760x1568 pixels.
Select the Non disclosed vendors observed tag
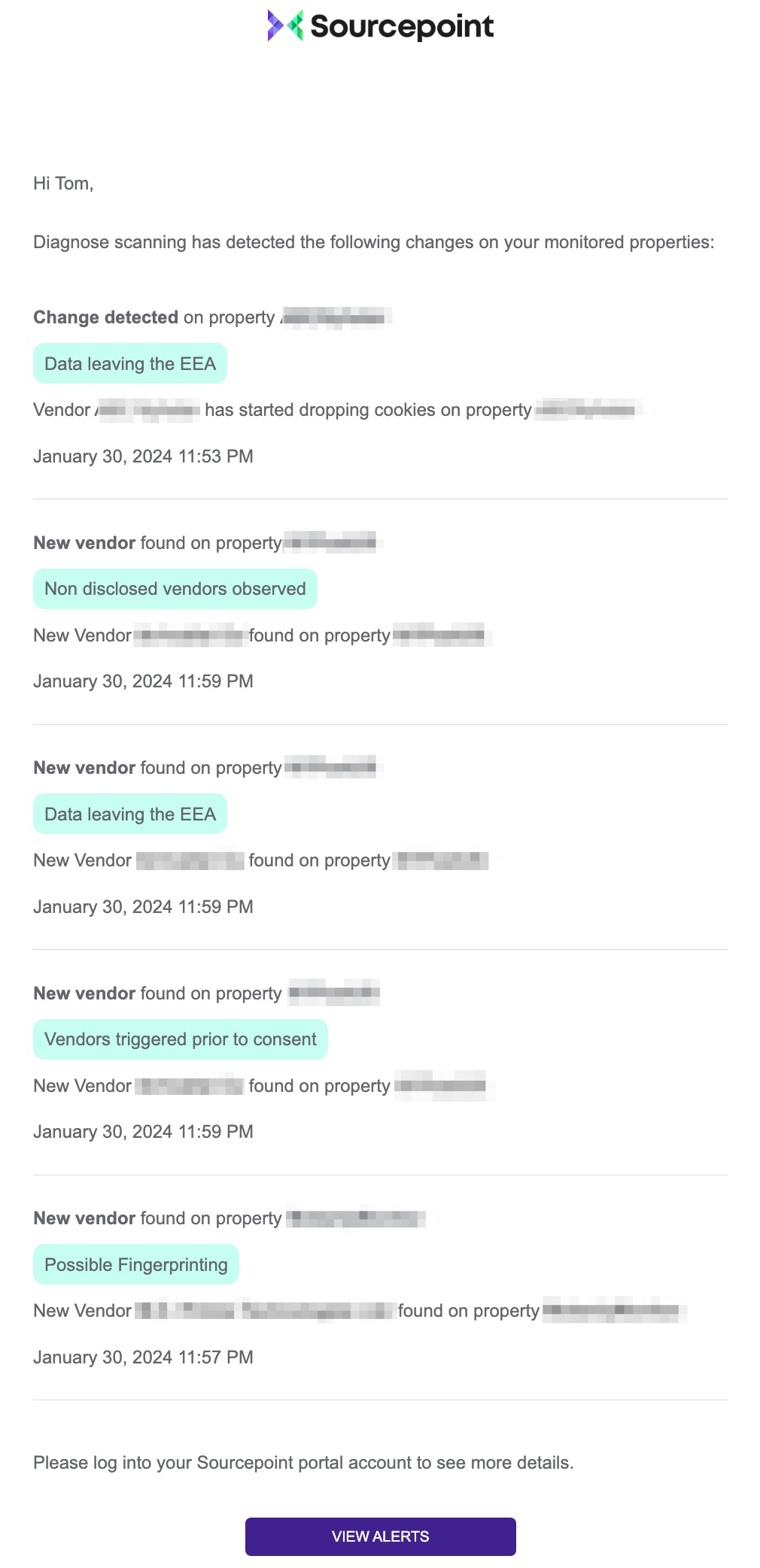pyautogui.click(x=175, y=589)
